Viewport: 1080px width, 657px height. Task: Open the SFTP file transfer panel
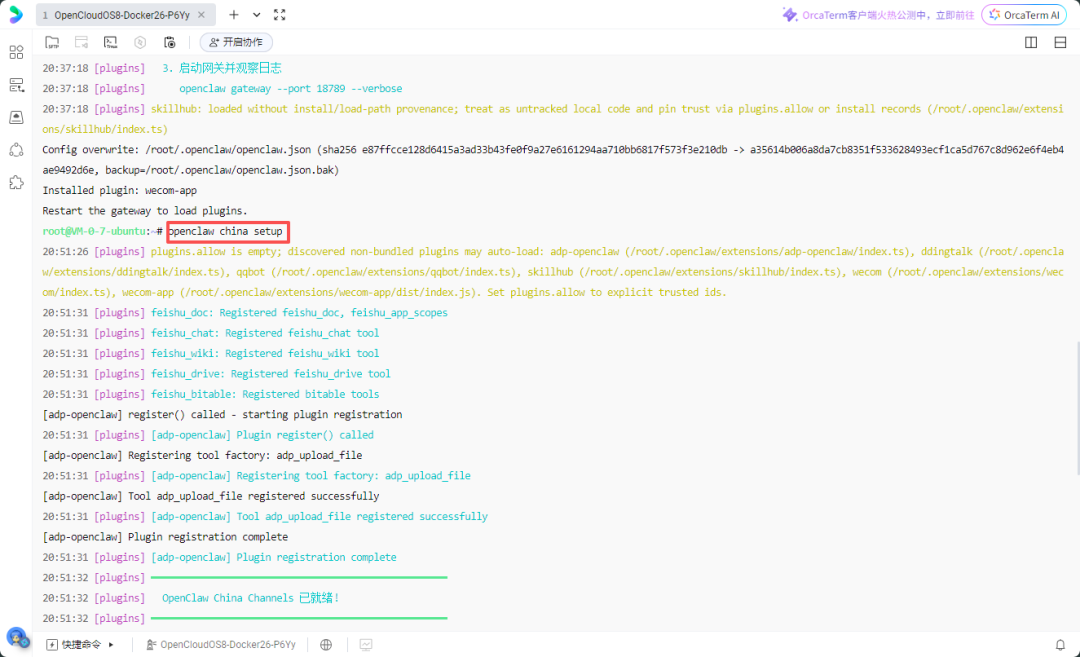(52, 42)
